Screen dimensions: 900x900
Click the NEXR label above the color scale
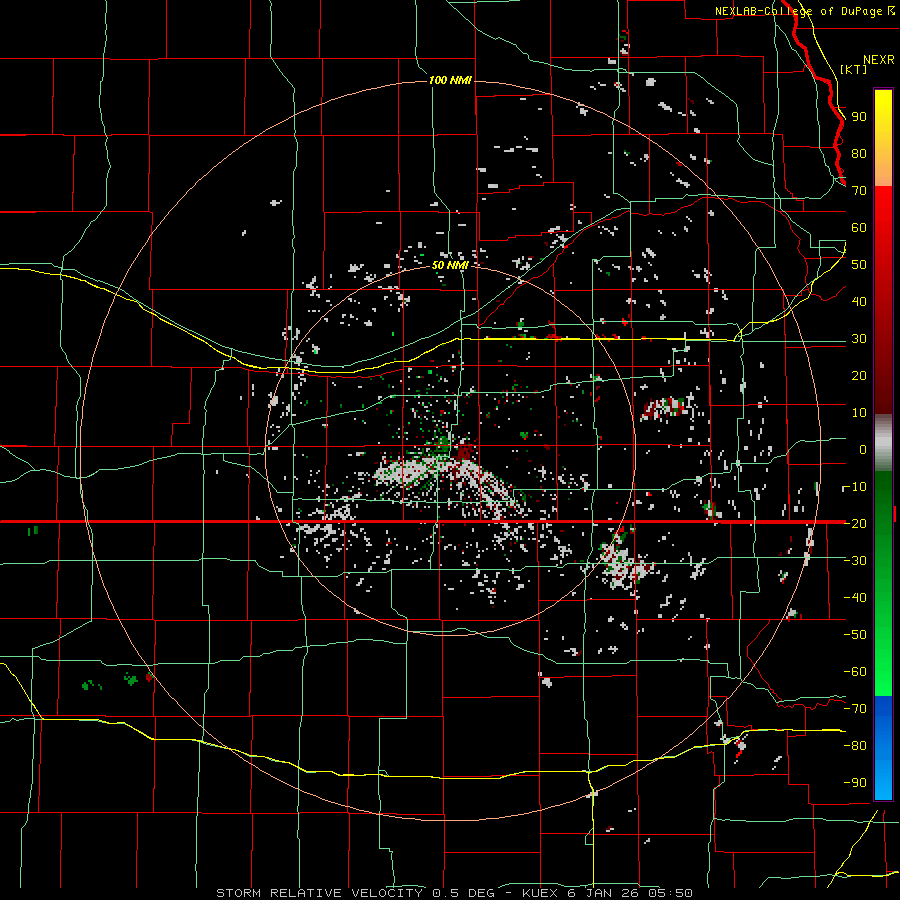pyautogui.click(x=878, y=60)
